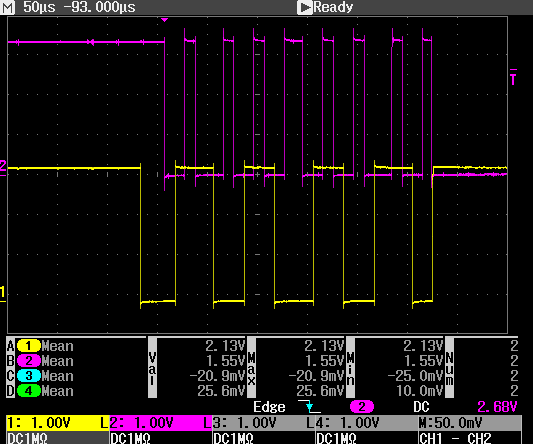The width and height of the screenshot is (533, 444).
Task: Click yellow channel 1 Mean badge
Action: click(29, 346)
